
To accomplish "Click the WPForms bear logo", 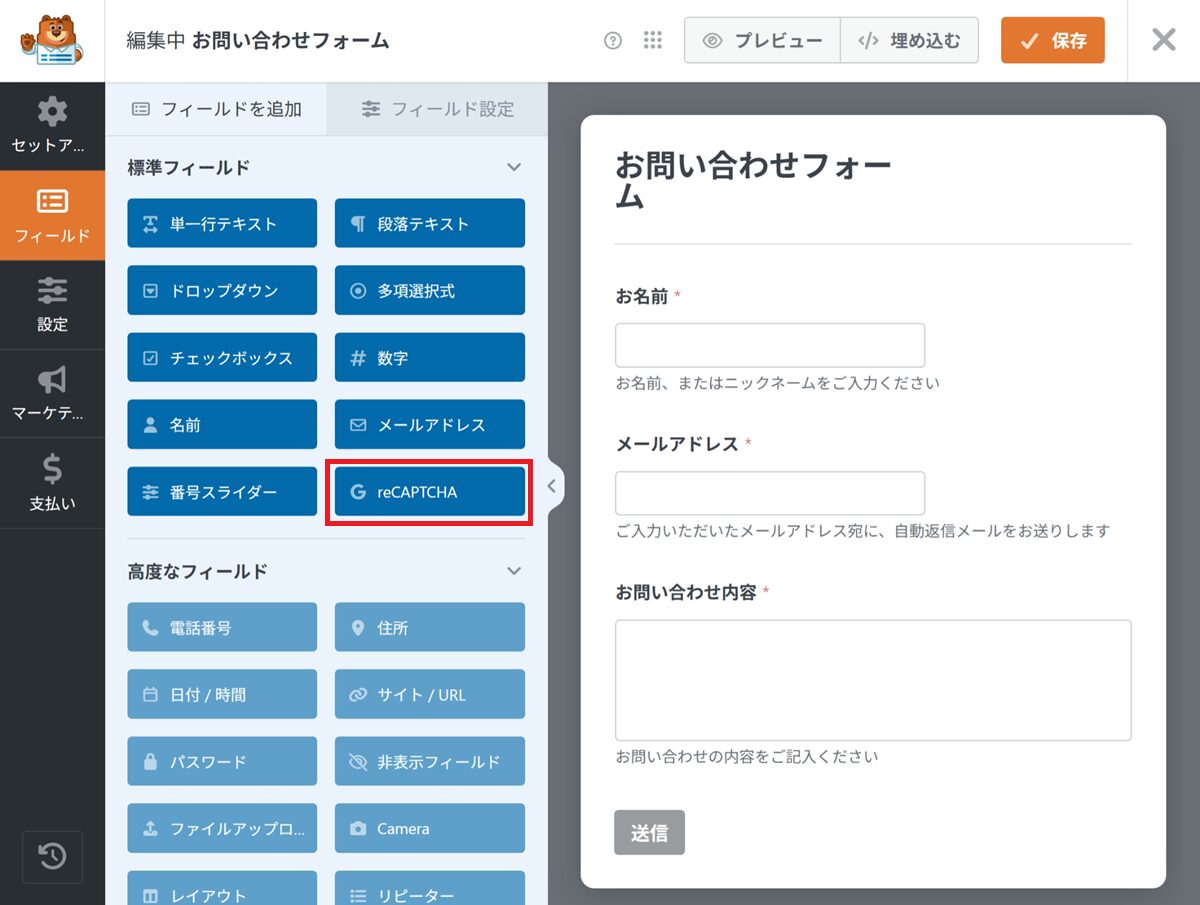I will pos(51,41).
